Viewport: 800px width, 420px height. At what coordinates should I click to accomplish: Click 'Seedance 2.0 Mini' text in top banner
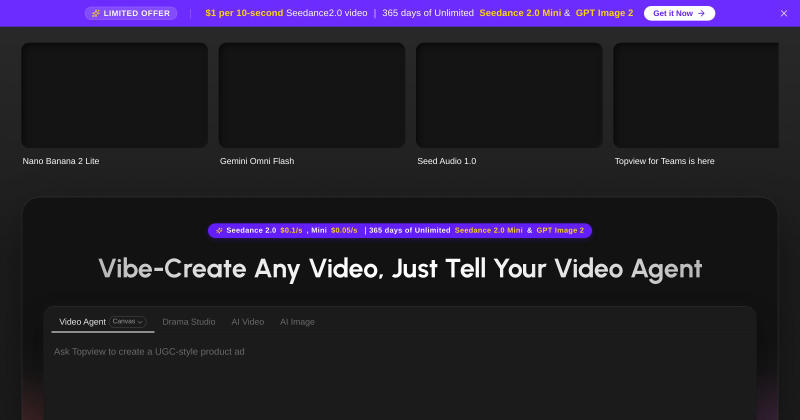pos(520,13)
